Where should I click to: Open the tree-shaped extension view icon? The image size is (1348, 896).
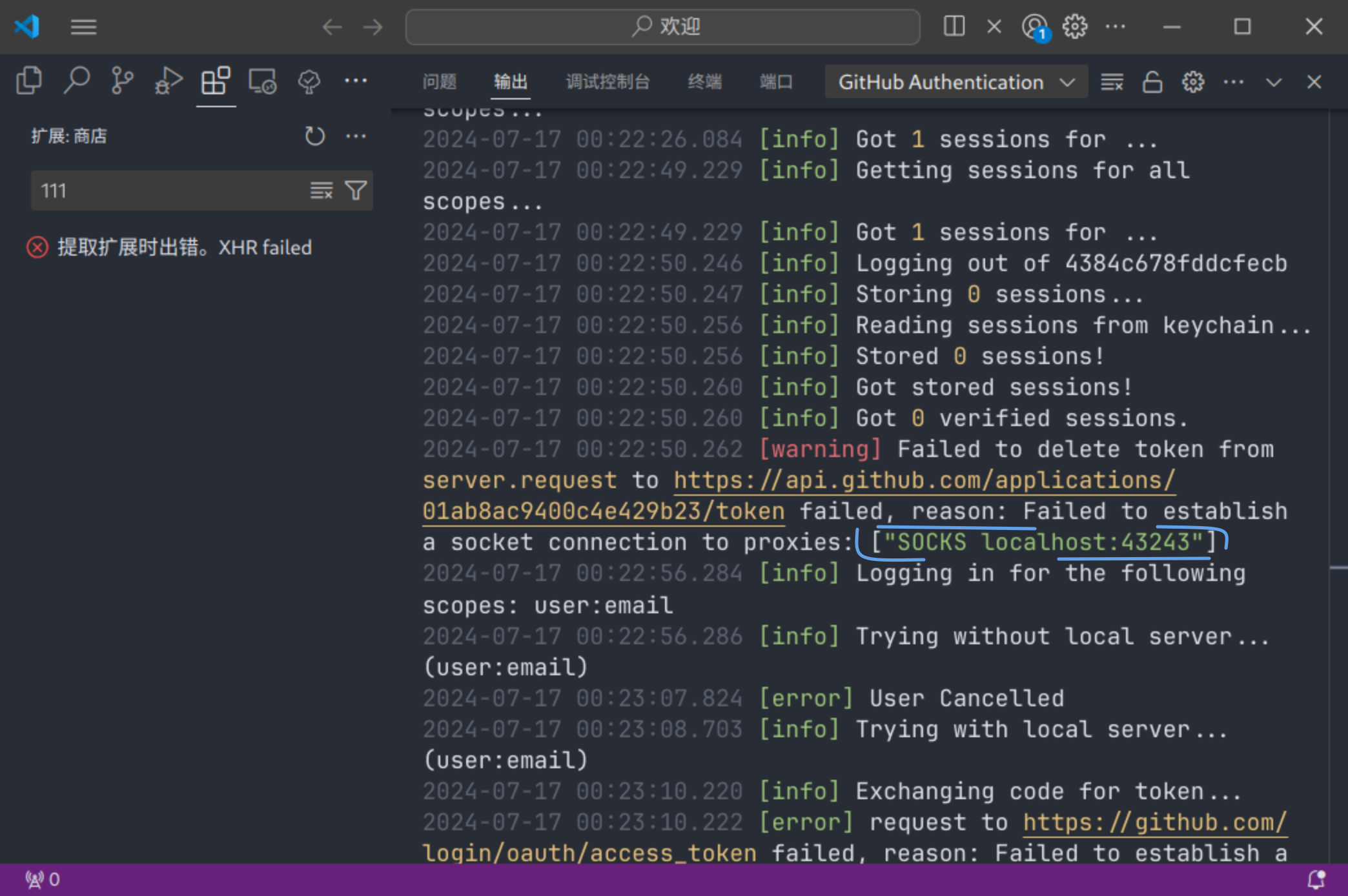(309, 81)
